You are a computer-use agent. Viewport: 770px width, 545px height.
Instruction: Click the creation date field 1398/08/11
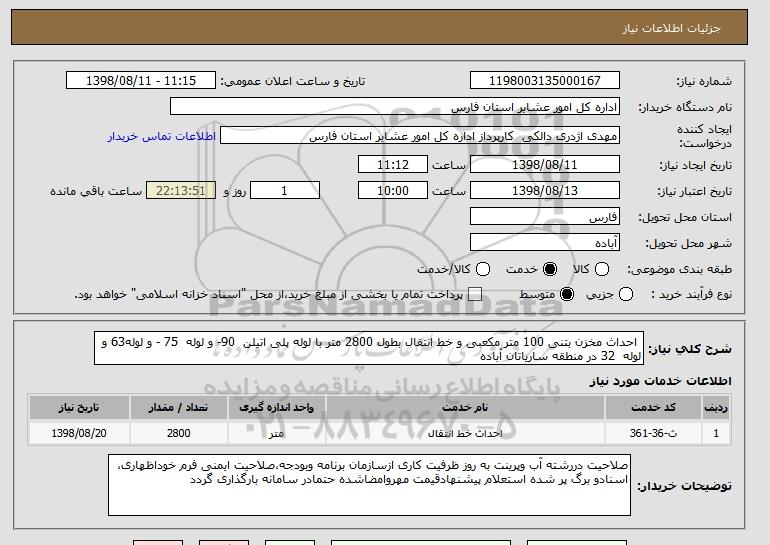click(545, 164)
